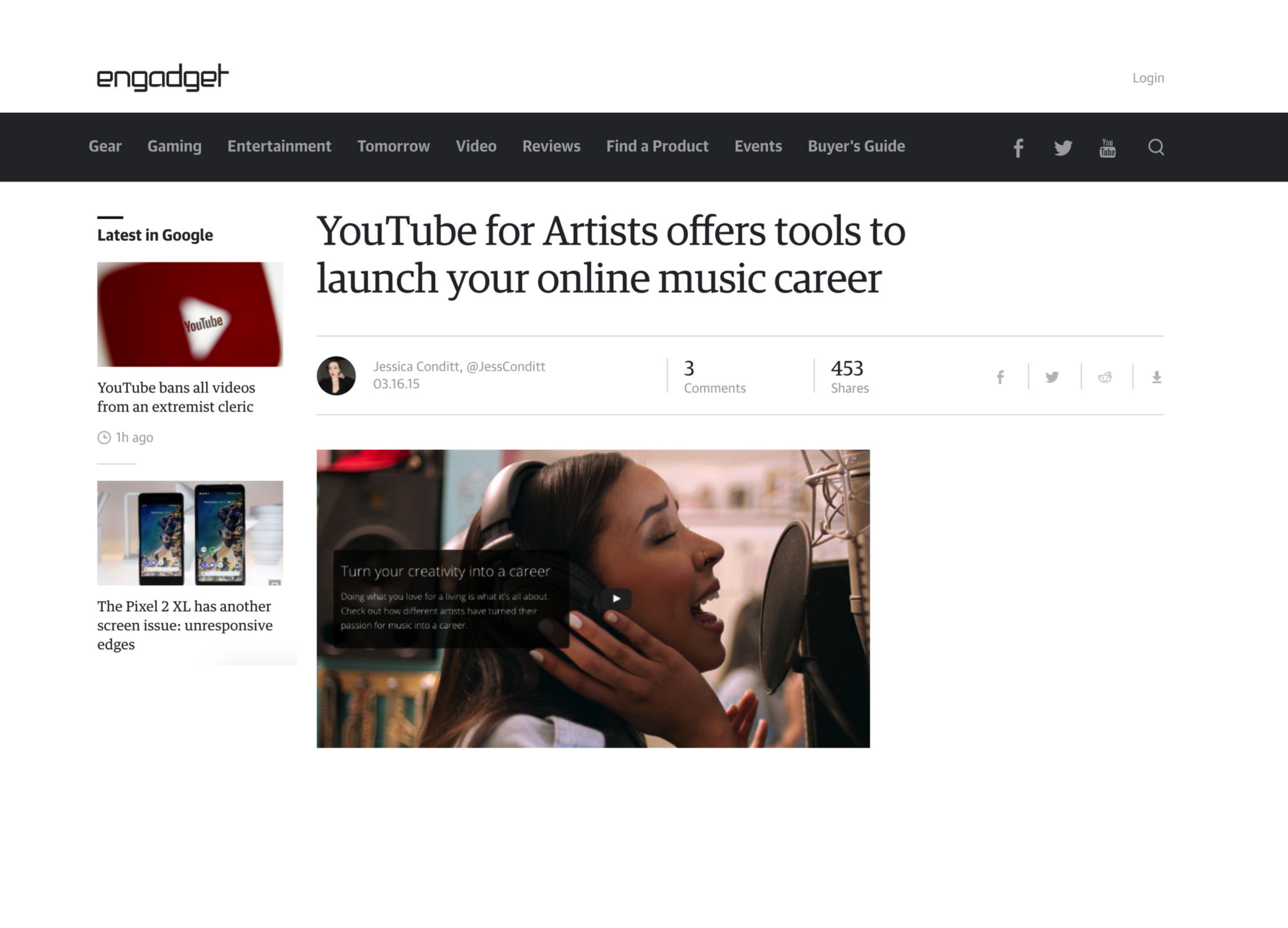Viewport: 1288px width, 928px height.
Task: Open the Video section
Action: [476, 146]
